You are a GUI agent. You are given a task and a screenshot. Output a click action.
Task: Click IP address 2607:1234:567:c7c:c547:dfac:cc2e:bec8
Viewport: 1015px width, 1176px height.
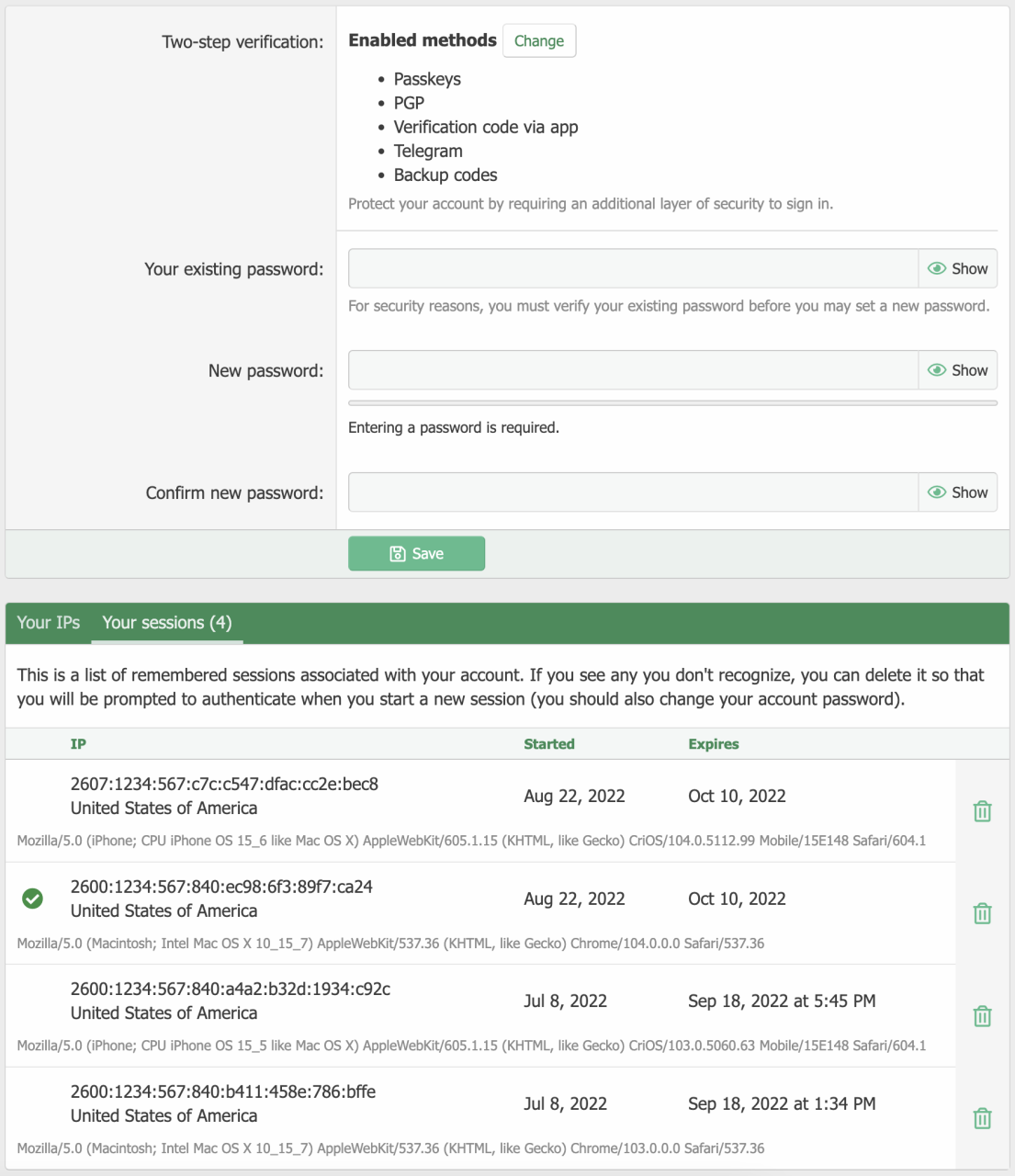pyautogui.click(x=224, y=784)
